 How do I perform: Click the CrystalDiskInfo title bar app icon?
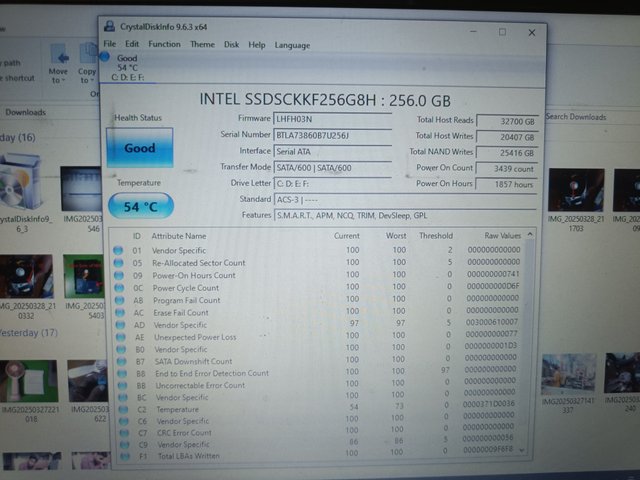pos(109,26)
